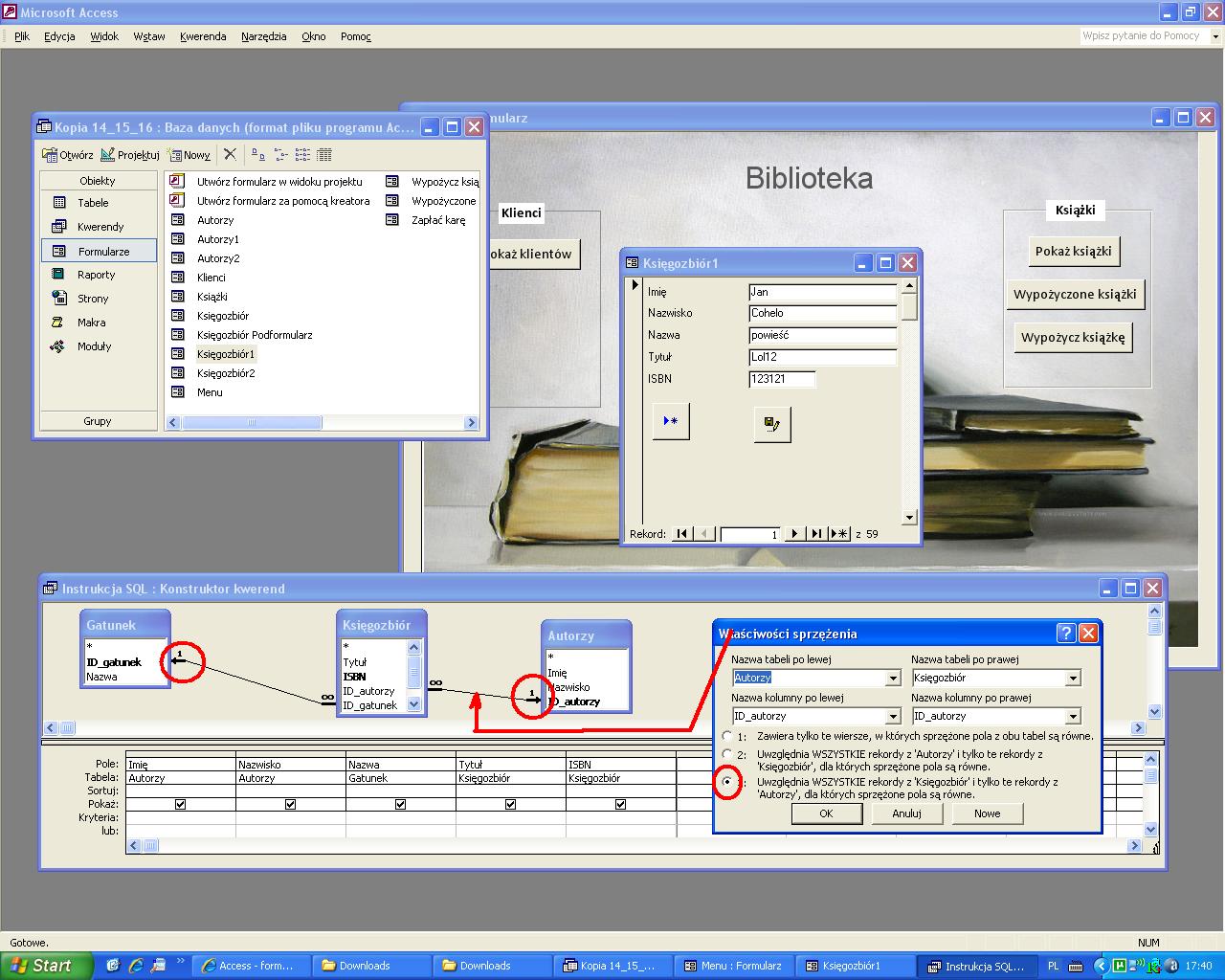Open 'Nazwa kolumny po lewej' dropdown

893,716
